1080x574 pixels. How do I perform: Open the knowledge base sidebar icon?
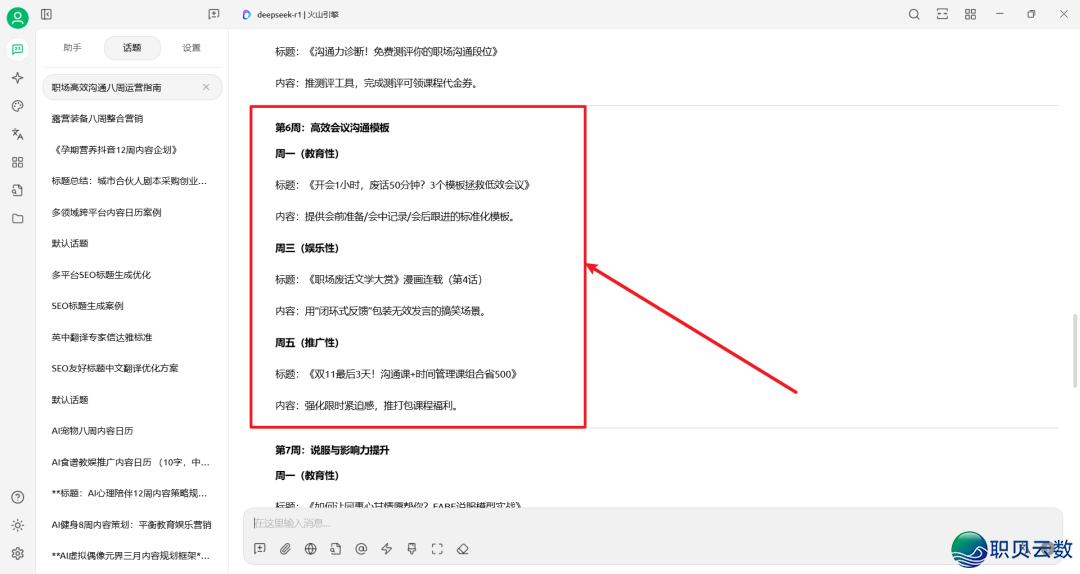[17, 190]
